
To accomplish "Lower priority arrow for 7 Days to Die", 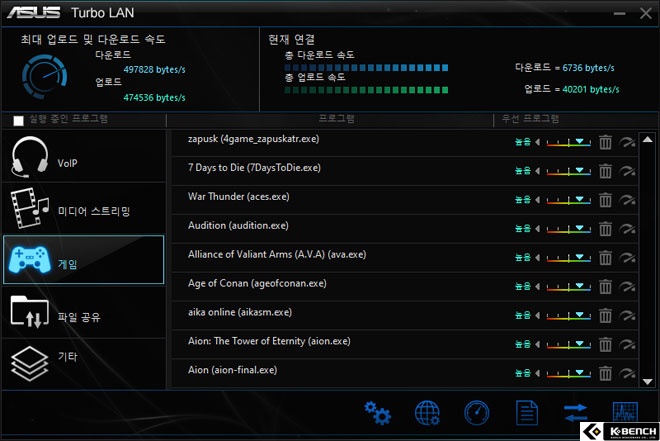I will point(538,171).
